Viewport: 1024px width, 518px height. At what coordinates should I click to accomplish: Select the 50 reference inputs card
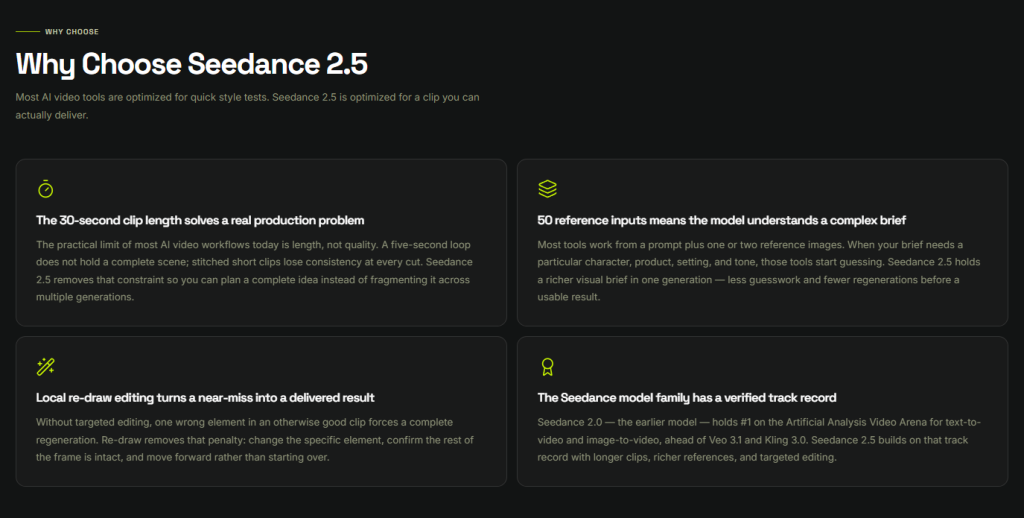(x=763, y=242)
